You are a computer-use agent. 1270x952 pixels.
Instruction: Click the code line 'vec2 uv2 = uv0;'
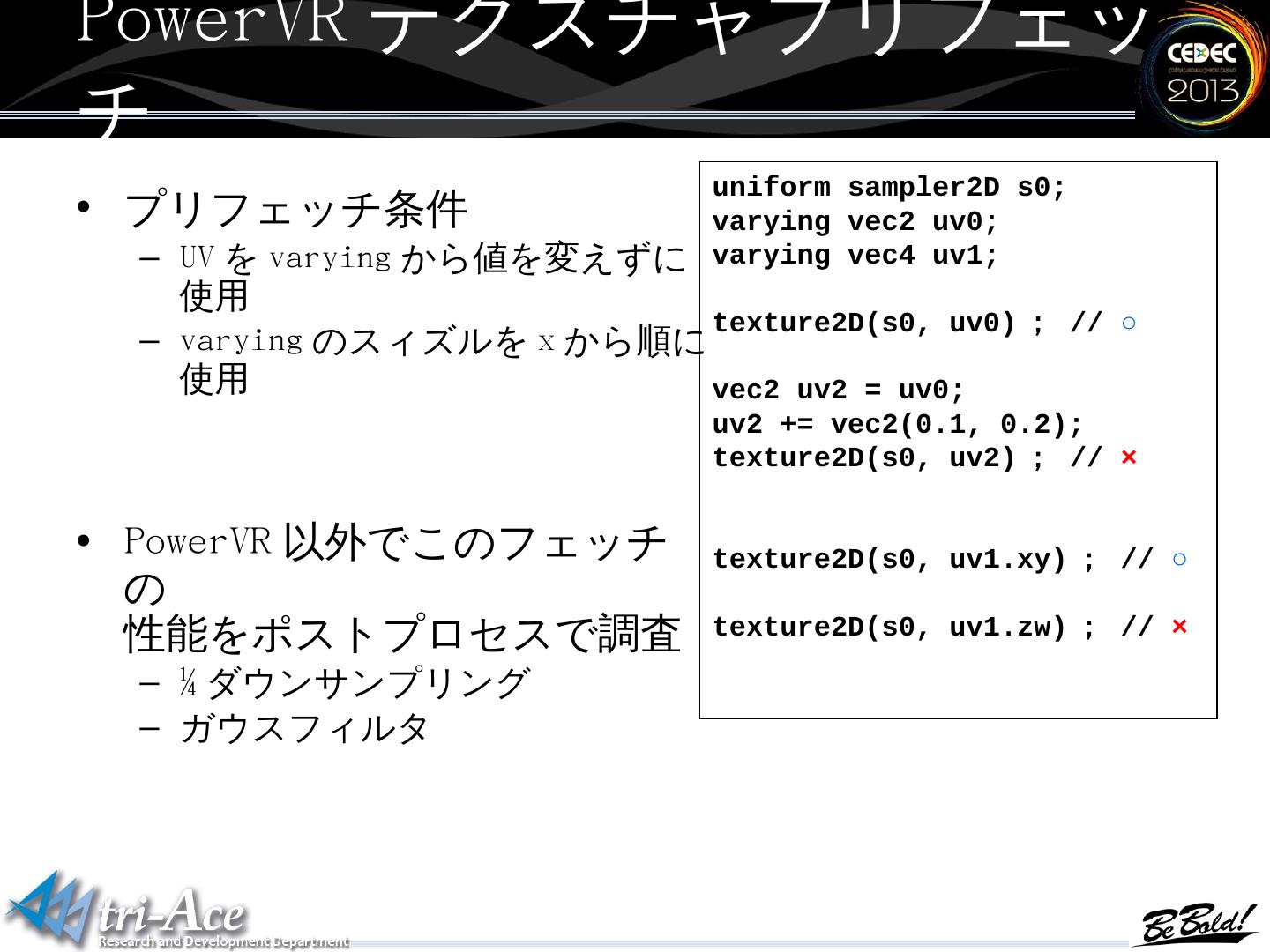(x=839, y=390)
